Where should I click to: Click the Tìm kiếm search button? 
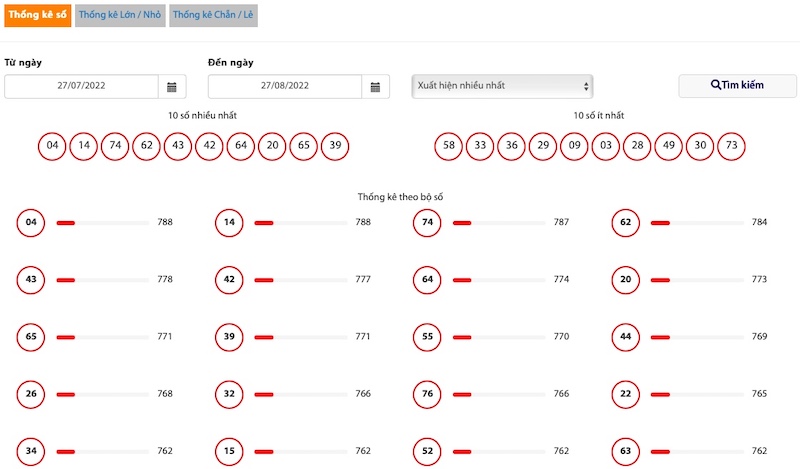(737, 86)
